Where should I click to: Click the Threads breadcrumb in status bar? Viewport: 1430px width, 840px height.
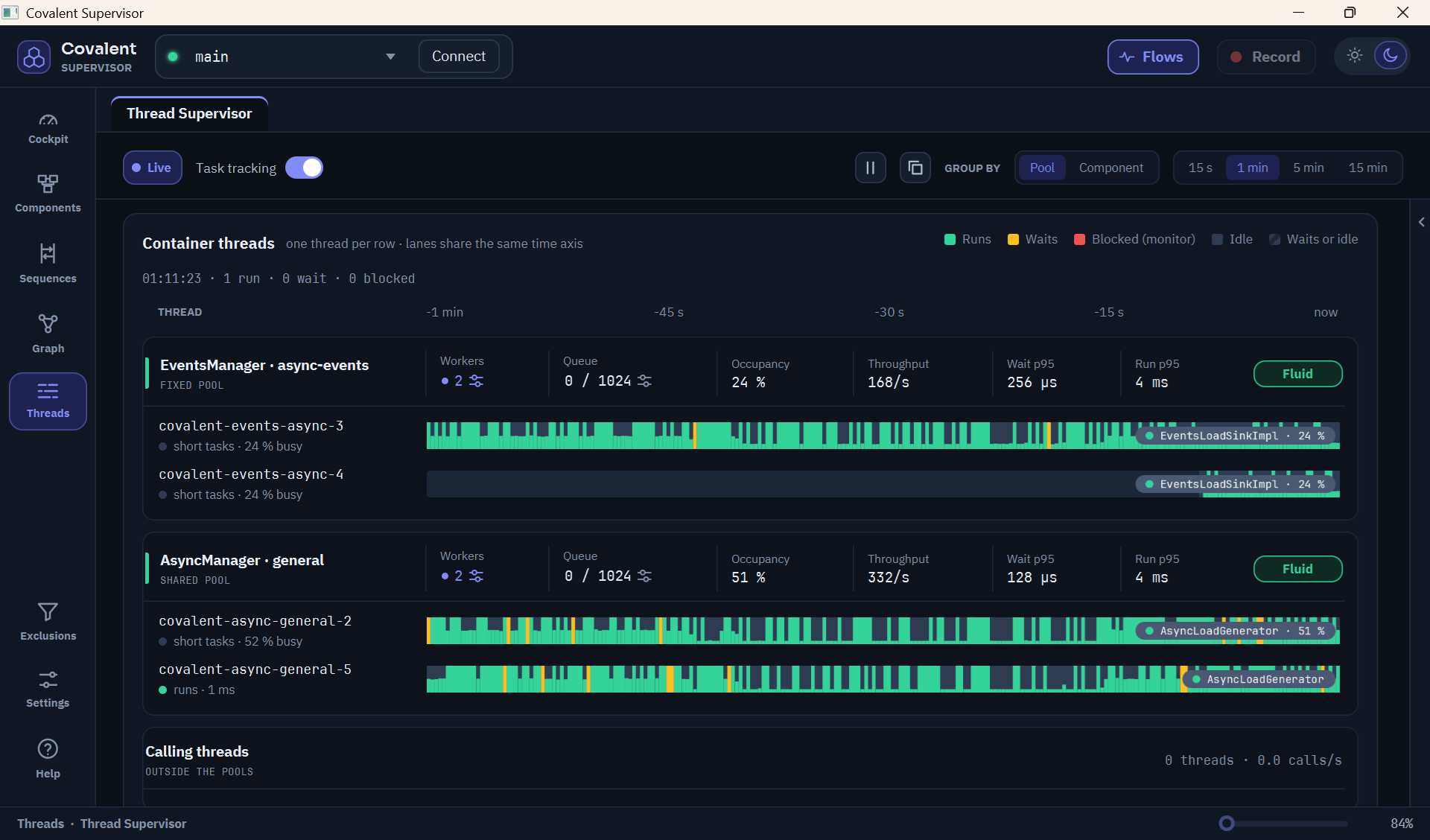pos(40,823)
